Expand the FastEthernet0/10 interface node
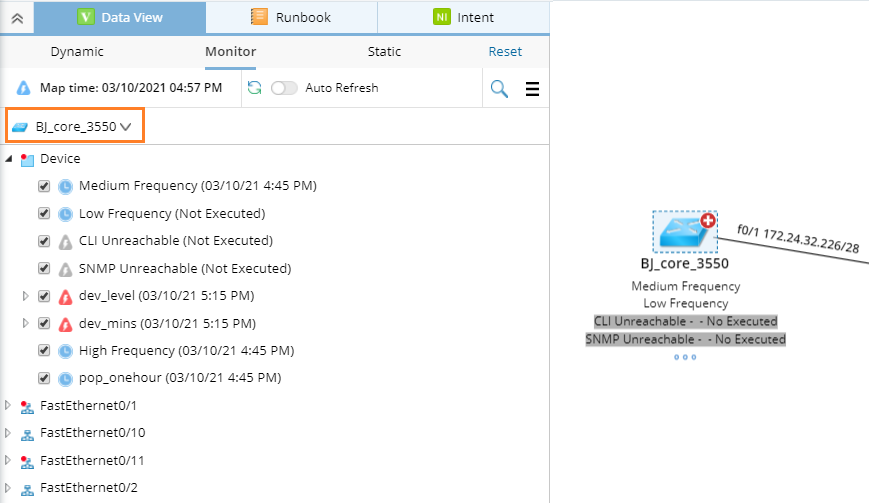Screen dimensions: 869x503 point(9,433)
